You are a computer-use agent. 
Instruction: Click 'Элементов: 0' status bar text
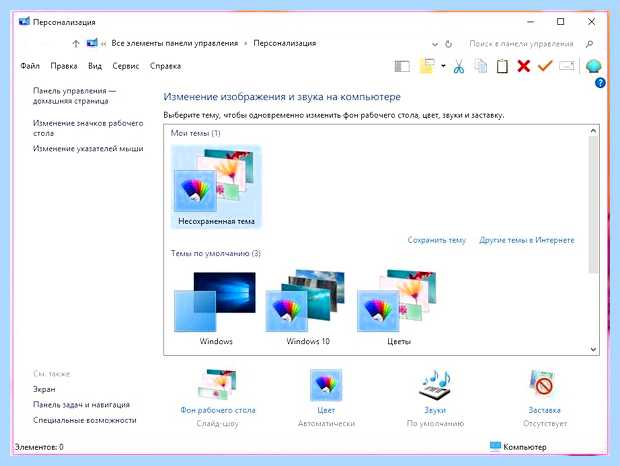39,447
